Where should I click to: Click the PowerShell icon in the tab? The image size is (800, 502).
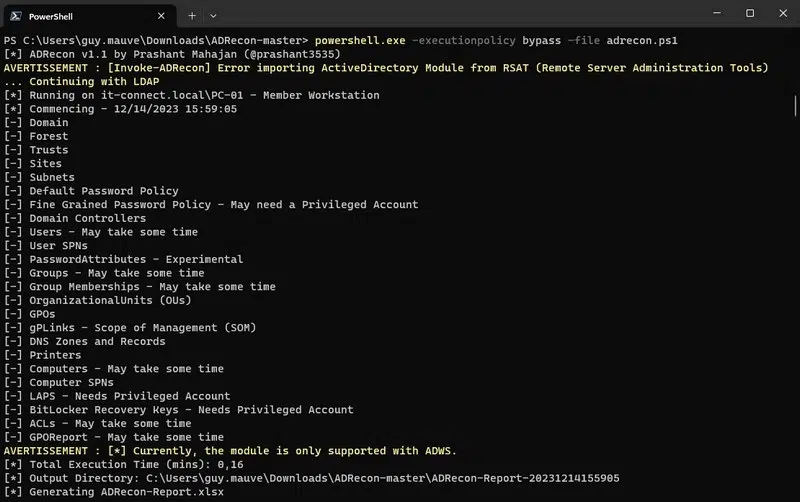coord(16,16)
